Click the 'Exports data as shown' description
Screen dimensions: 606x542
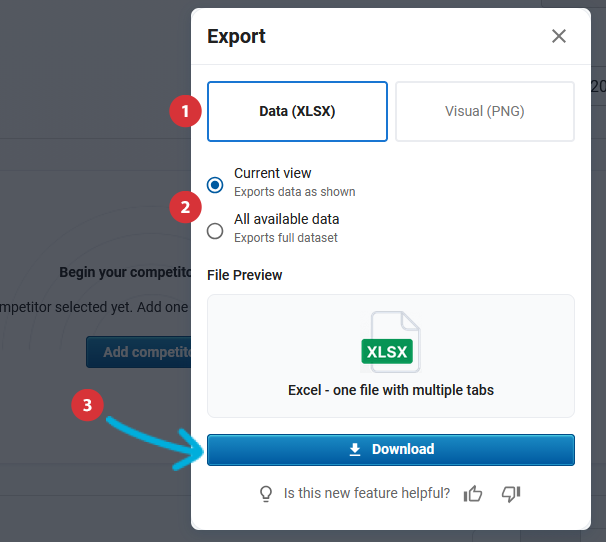[x=294, y=192]
